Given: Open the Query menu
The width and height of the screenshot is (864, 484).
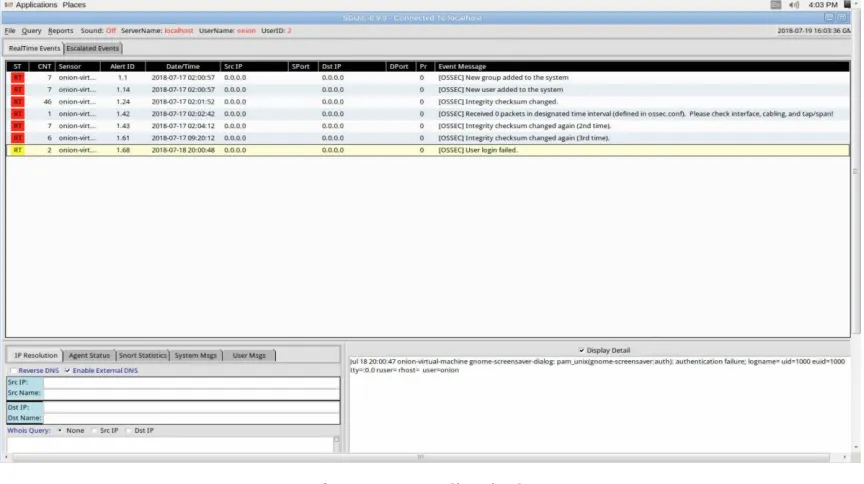Looking at the screenshot, I should [31, 31].
